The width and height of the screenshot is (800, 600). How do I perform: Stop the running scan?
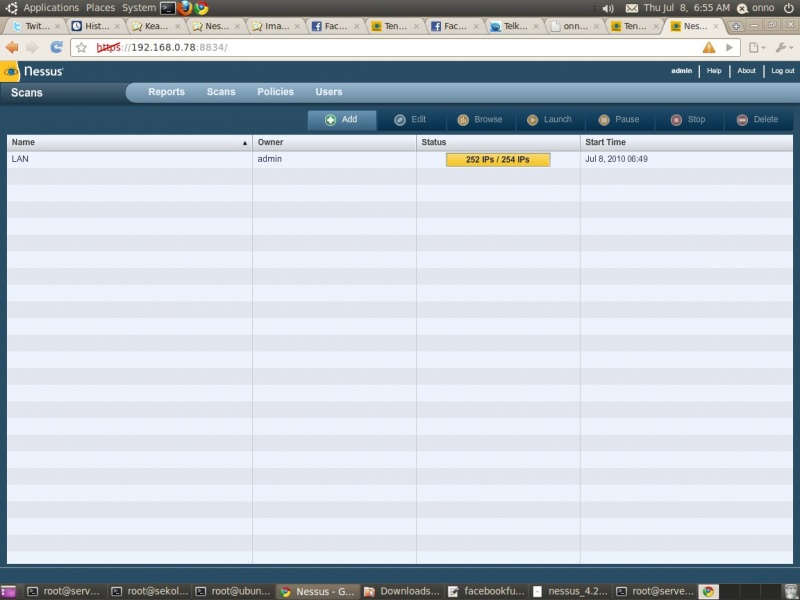(x=676, y=120)
